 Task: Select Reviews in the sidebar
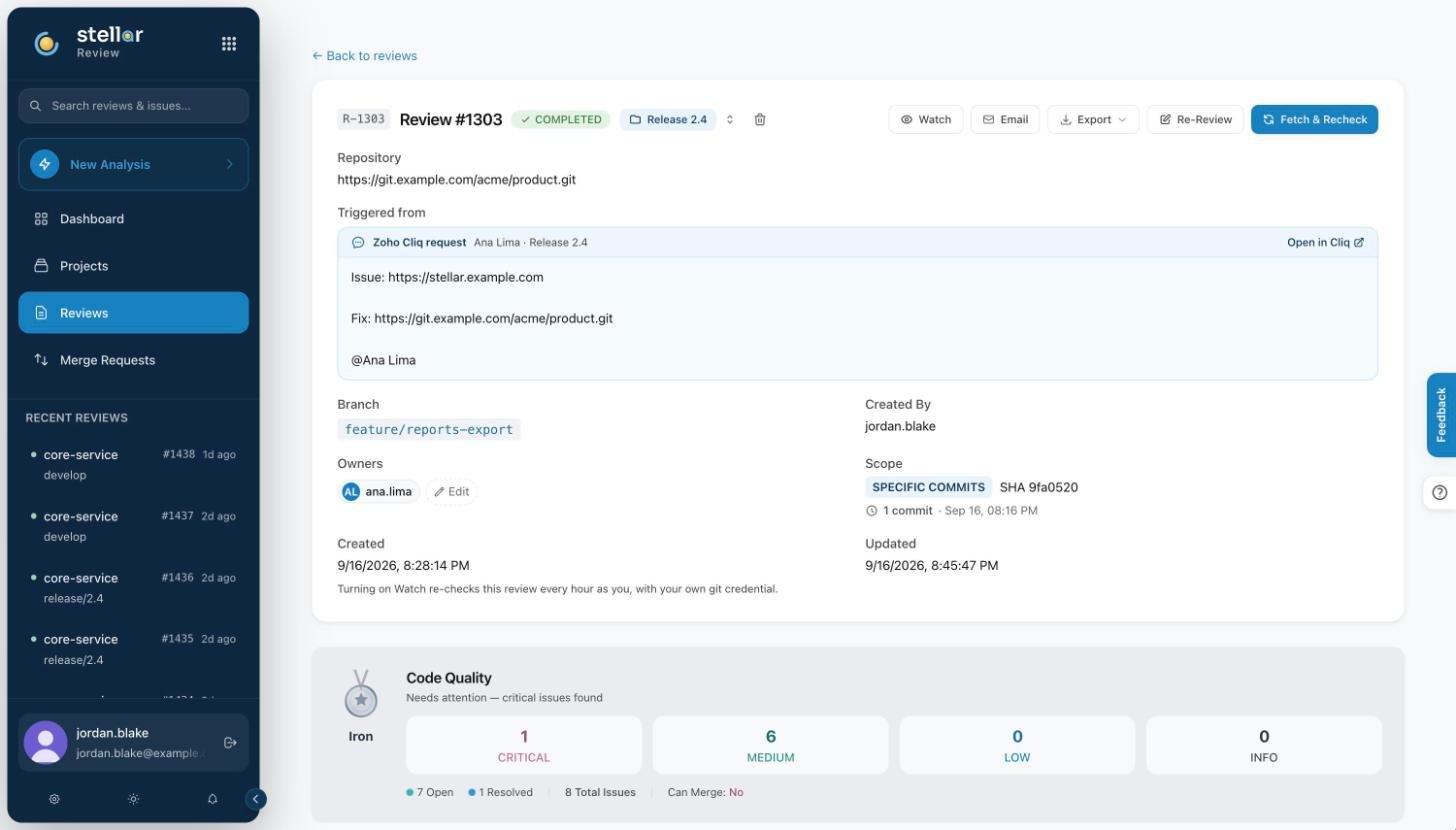pyautogui.click(x=133, y=313)
